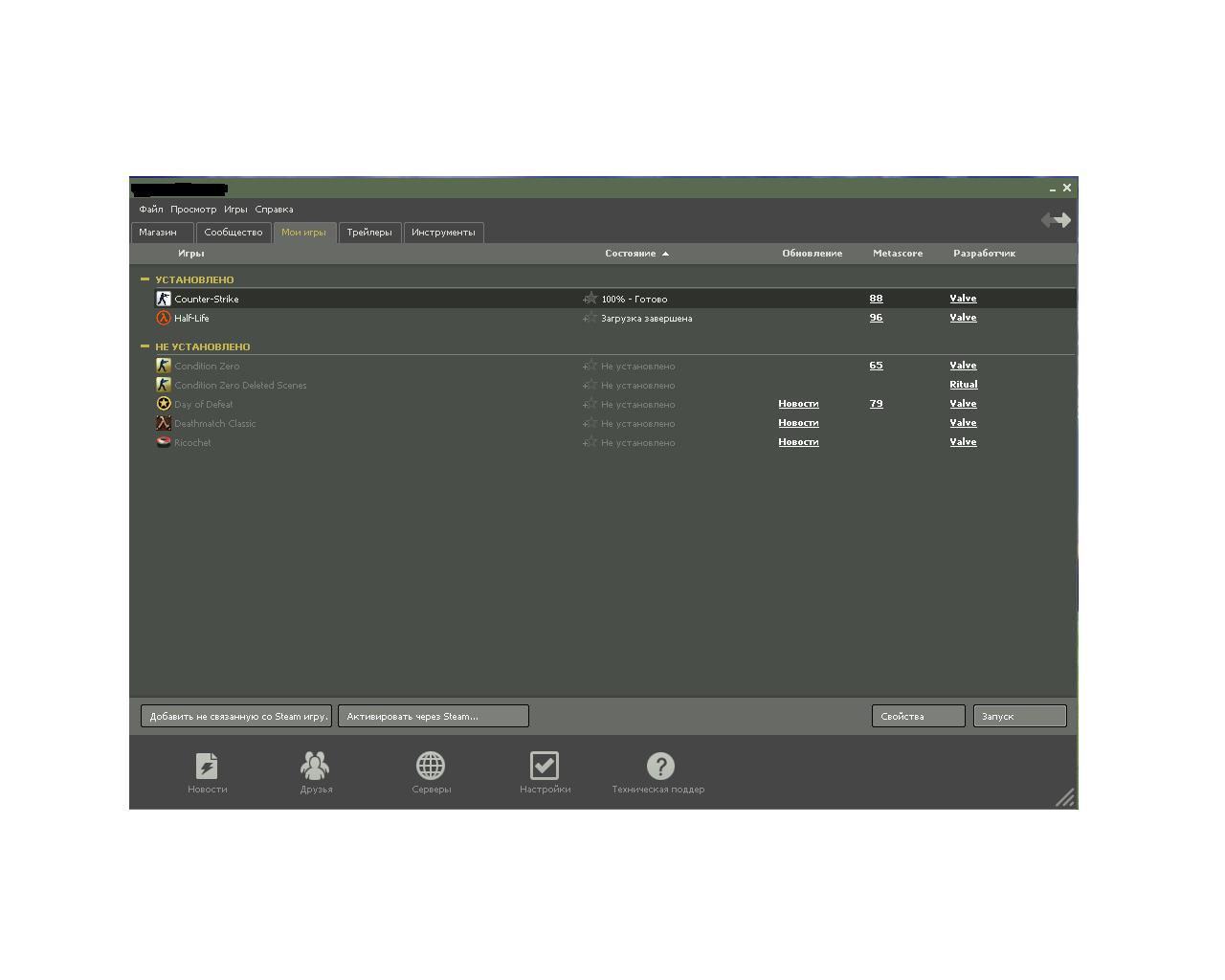The image size is (1225, 980).
Task: Select the Day of Defeat game name
Action: point(203,404)
